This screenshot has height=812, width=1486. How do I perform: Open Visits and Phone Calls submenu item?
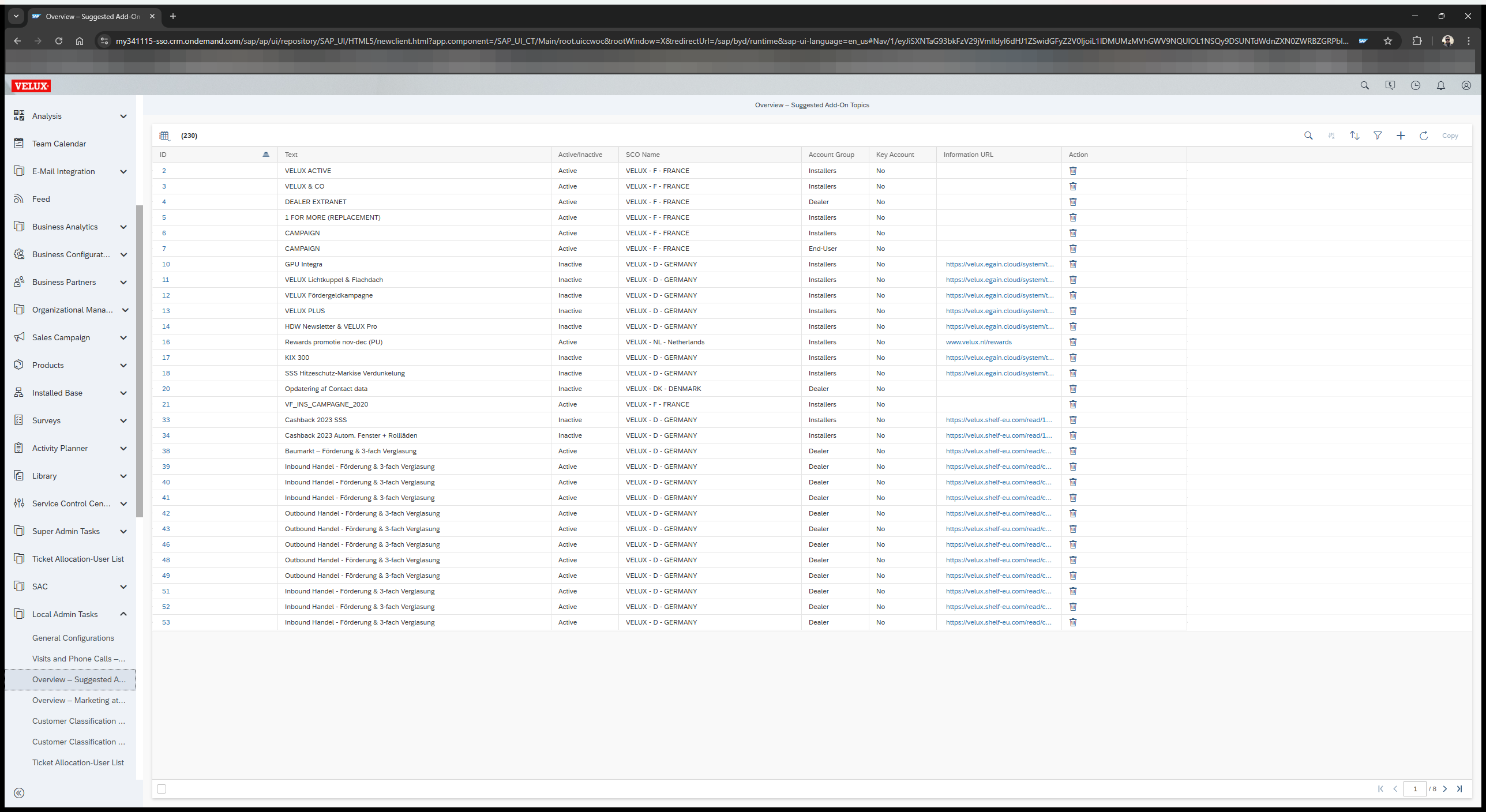coord(78,659)
